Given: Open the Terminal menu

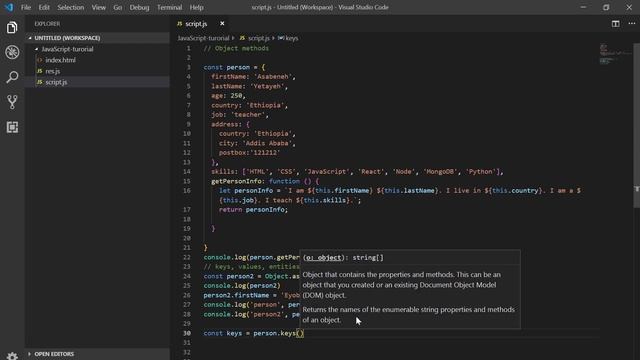Looking at the screenshot, I should [169, 7].
